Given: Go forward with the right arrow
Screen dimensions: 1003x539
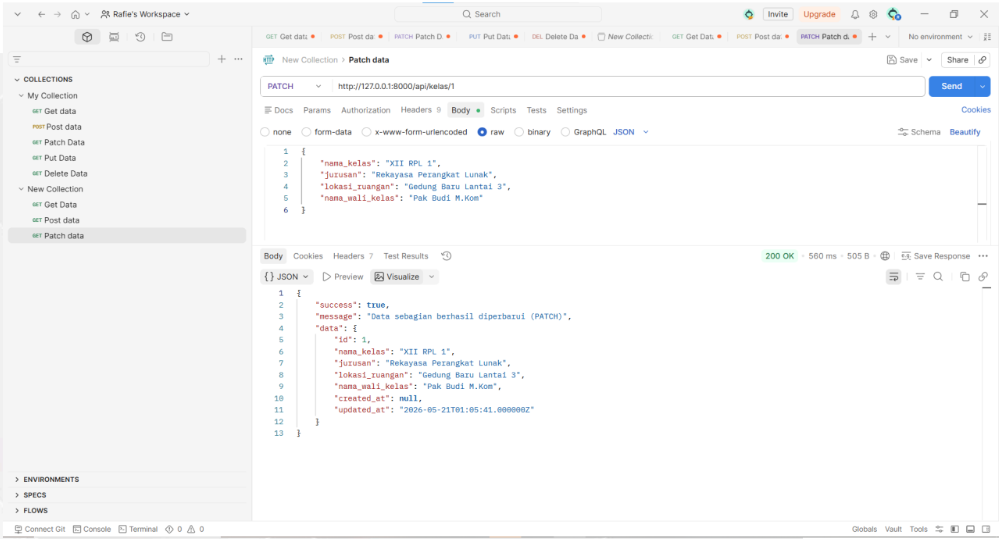Looking at the screenshot, I should [58, 14].
